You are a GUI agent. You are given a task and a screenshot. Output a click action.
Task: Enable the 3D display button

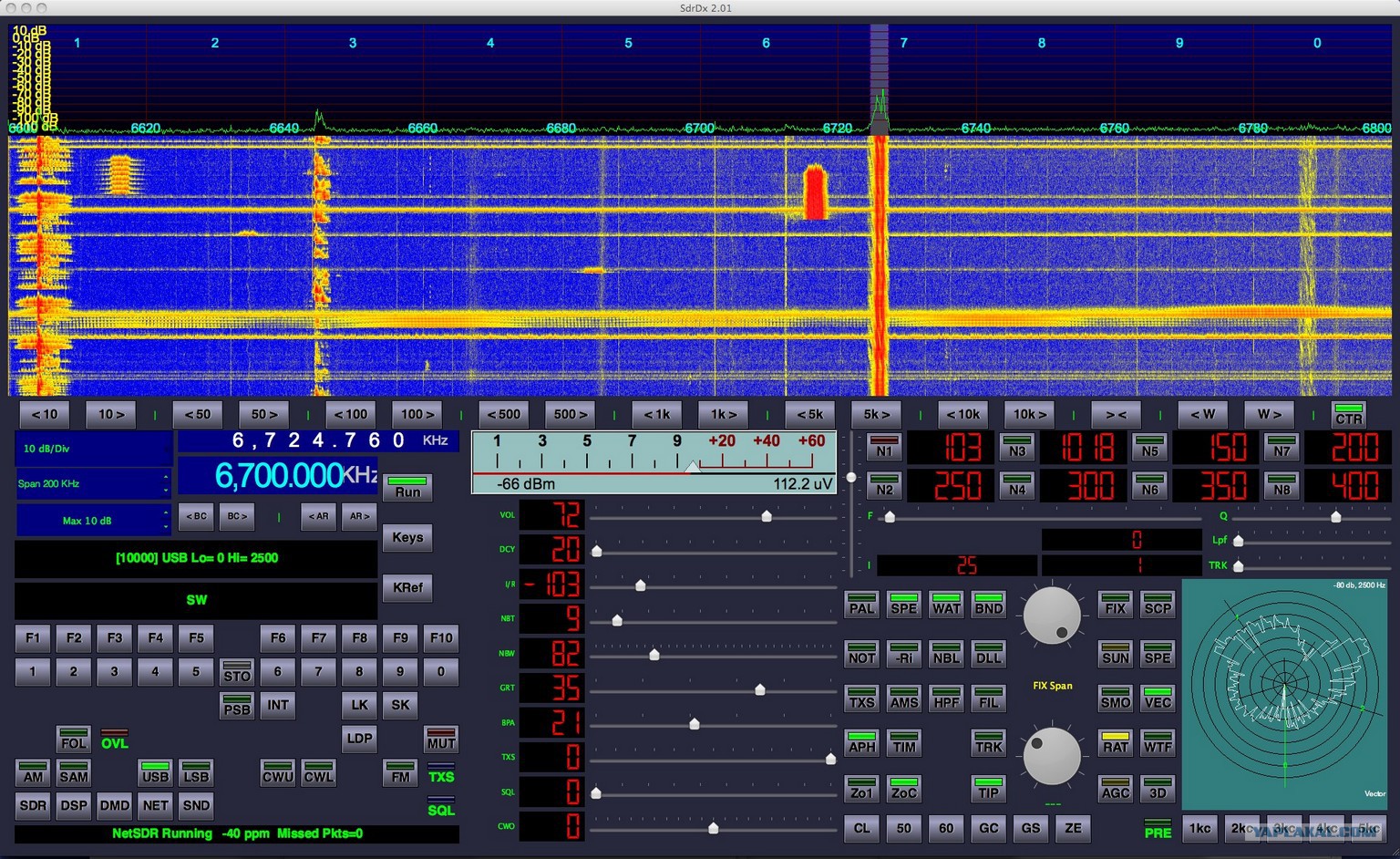coord(1158,788)
